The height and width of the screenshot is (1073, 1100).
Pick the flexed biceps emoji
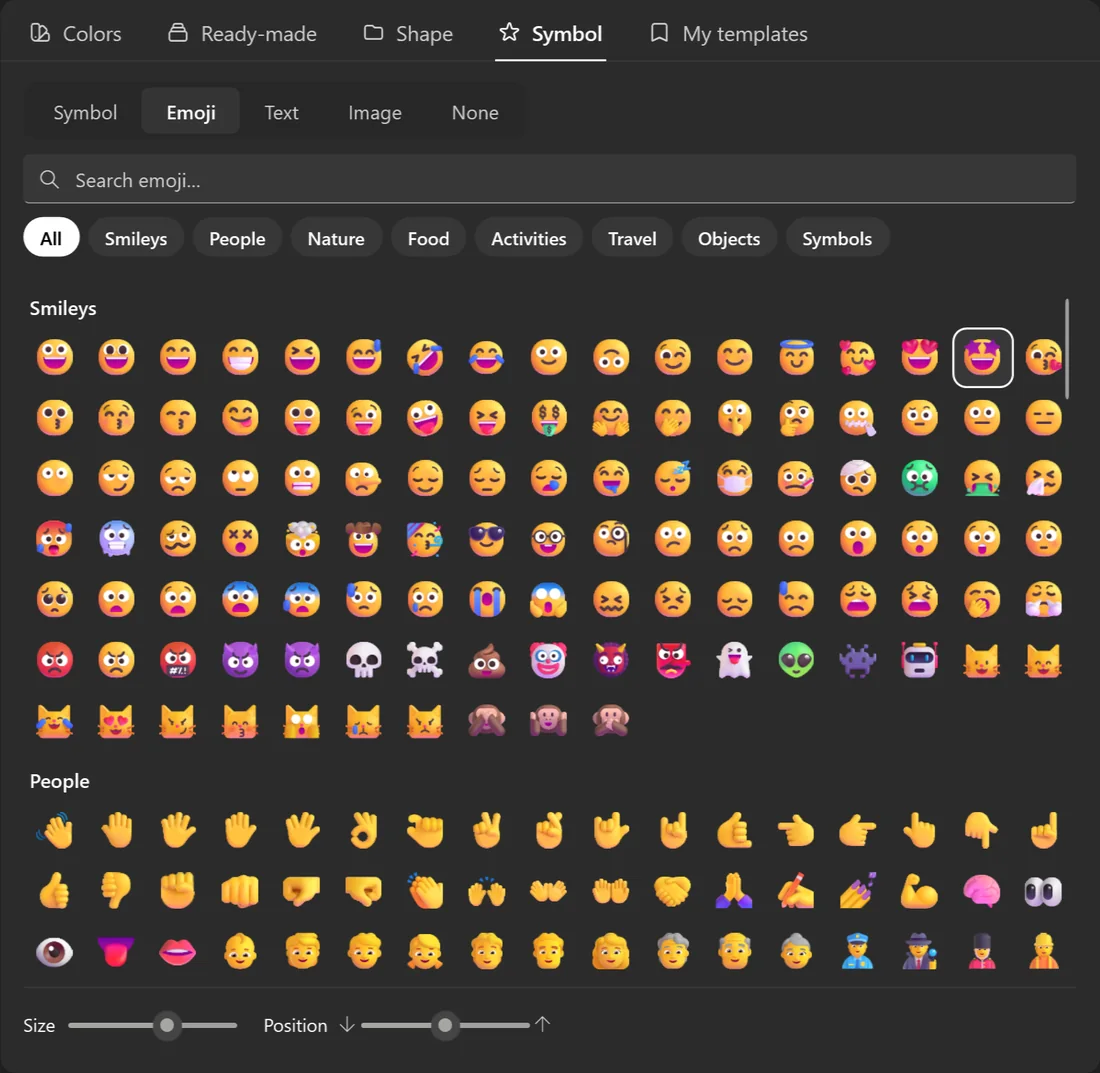pos(920,891)
